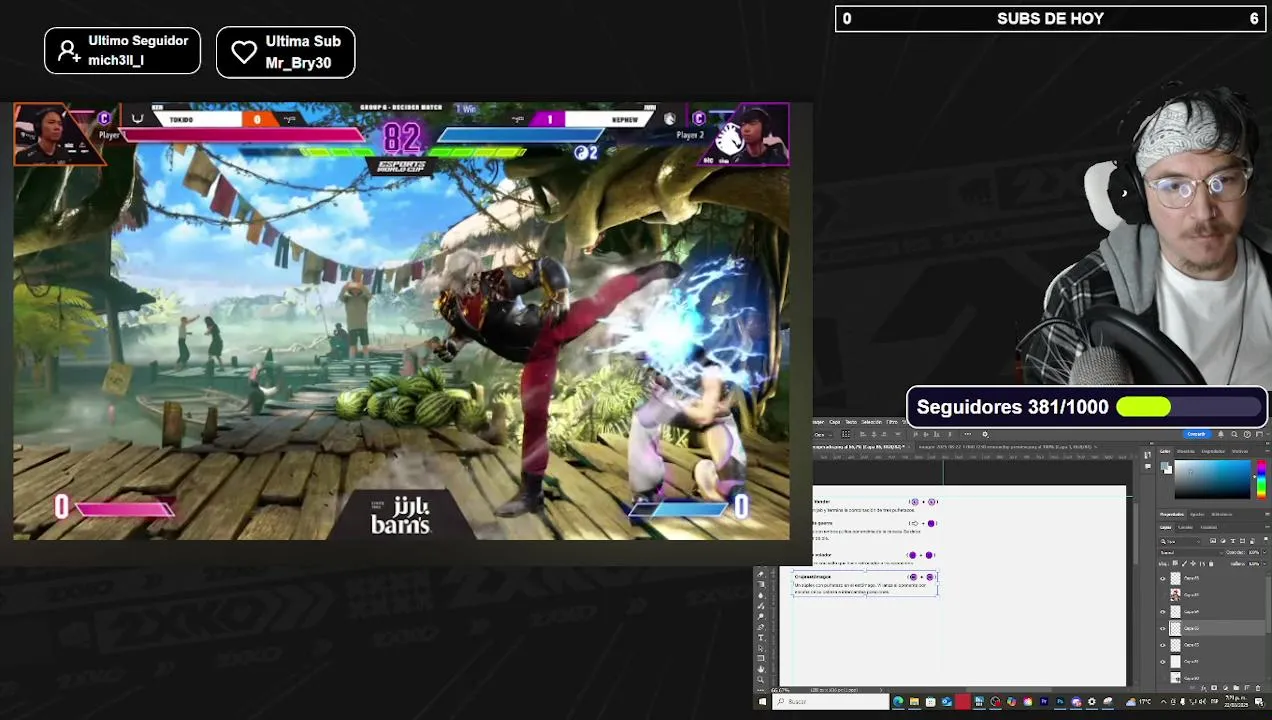Open auto-select Capa dropdown in options bar
The width and height of the screenshot is (1272, 720).
coord(823,434)
